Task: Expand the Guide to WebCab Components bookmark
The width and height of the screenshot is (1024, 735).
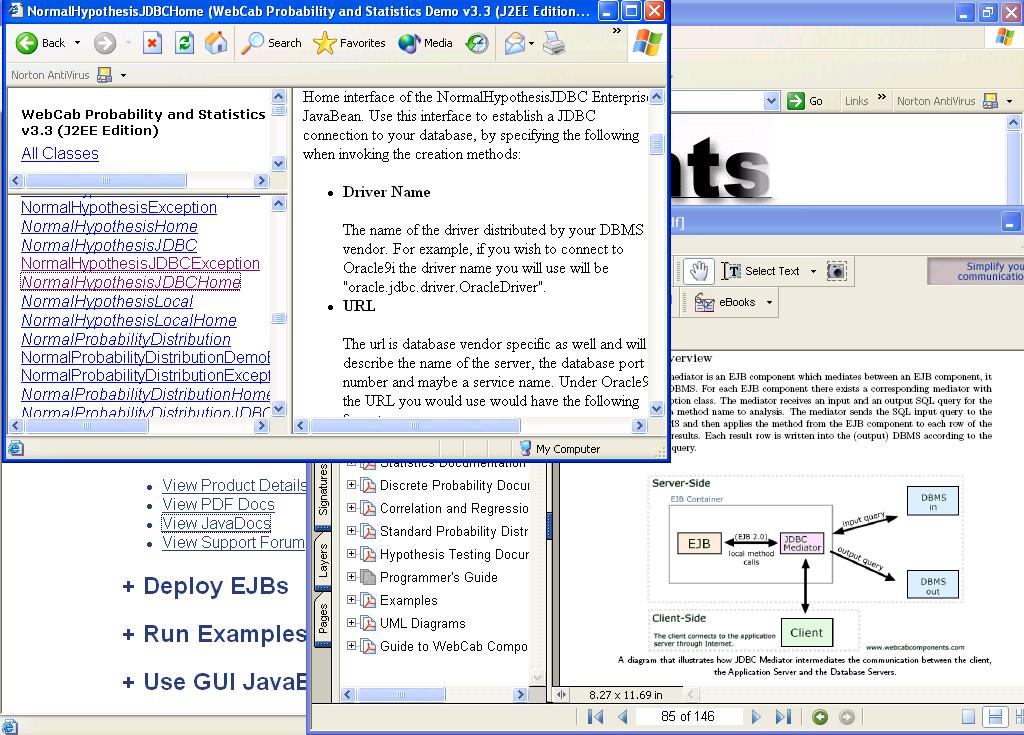Action: coord(351,645)
